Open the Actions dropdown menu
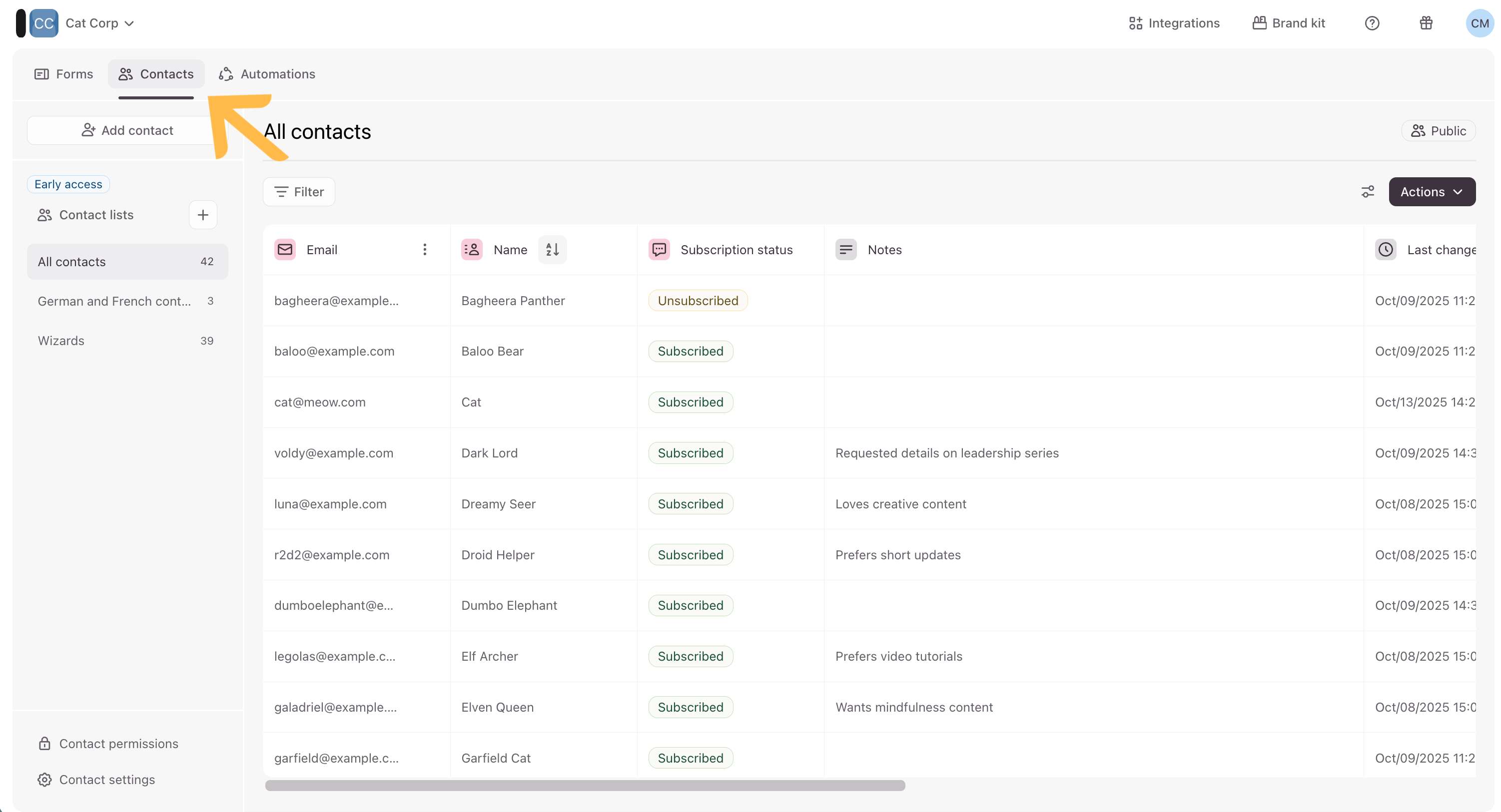 point(1432,192)
